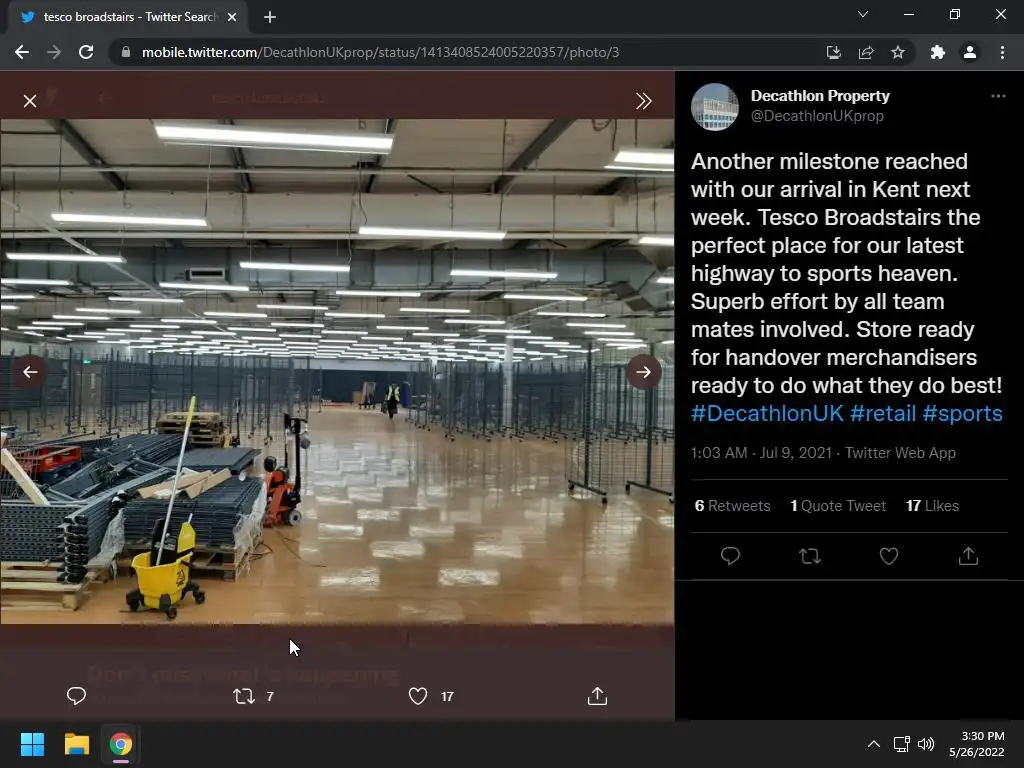Click the share icon in the side panel

[x=968, y=556]
